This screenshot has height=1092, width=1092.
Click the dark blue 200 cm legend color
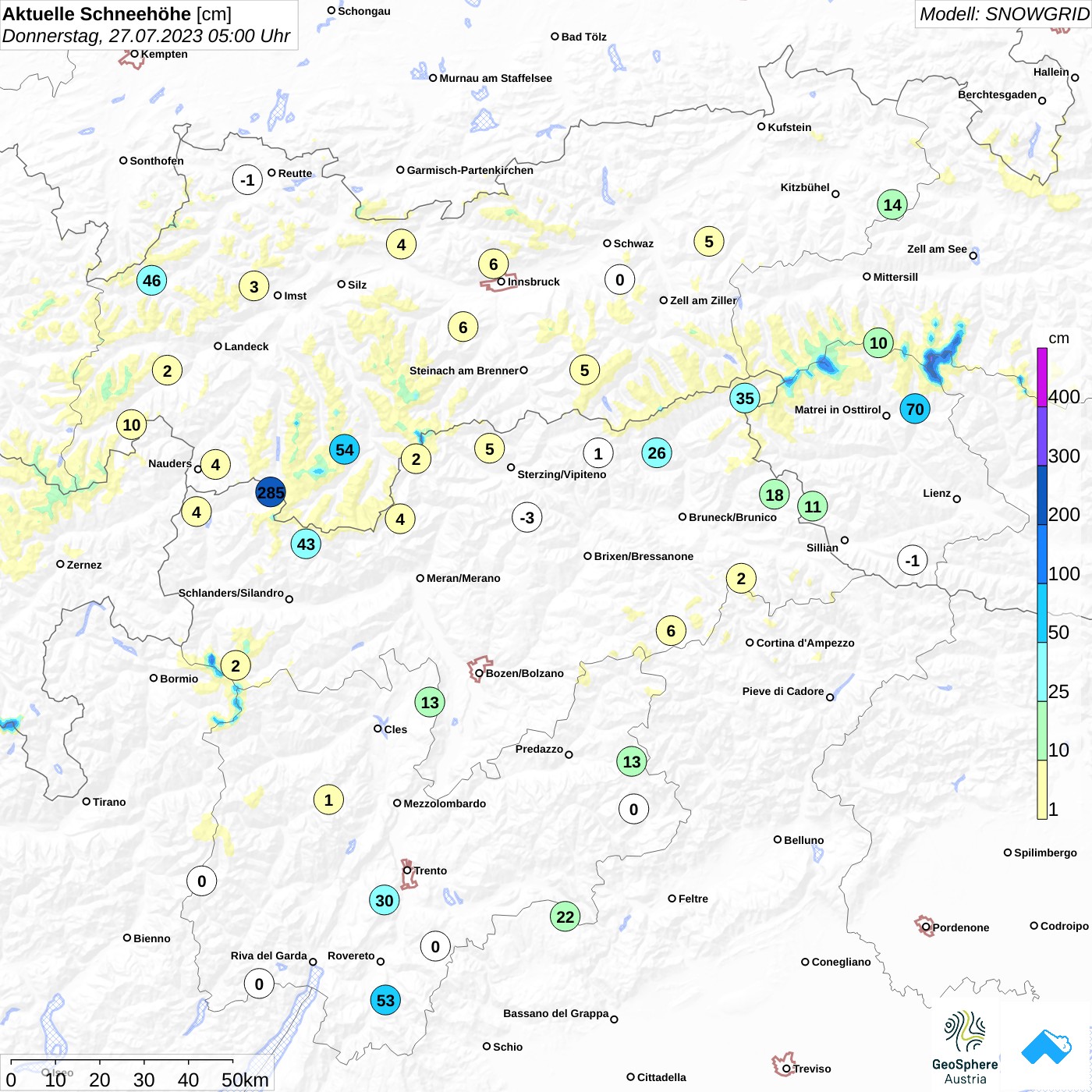tap(1042, 495)
